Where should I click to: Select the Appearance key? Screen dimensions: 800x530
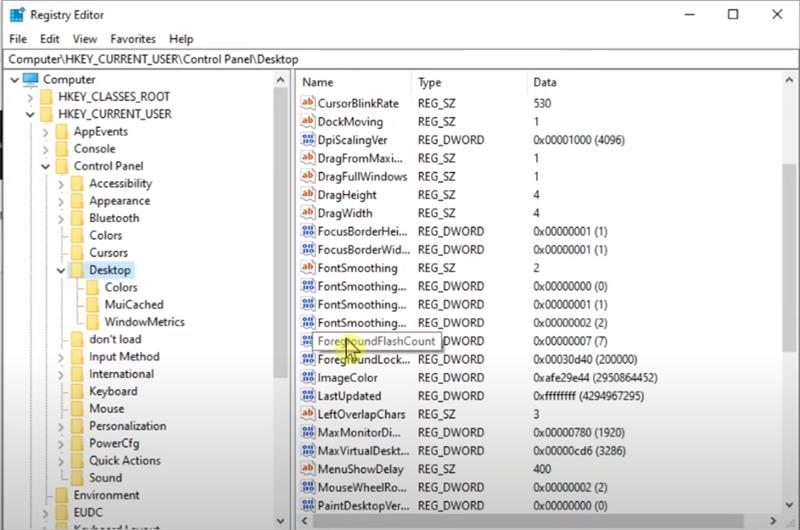point(120,200)
